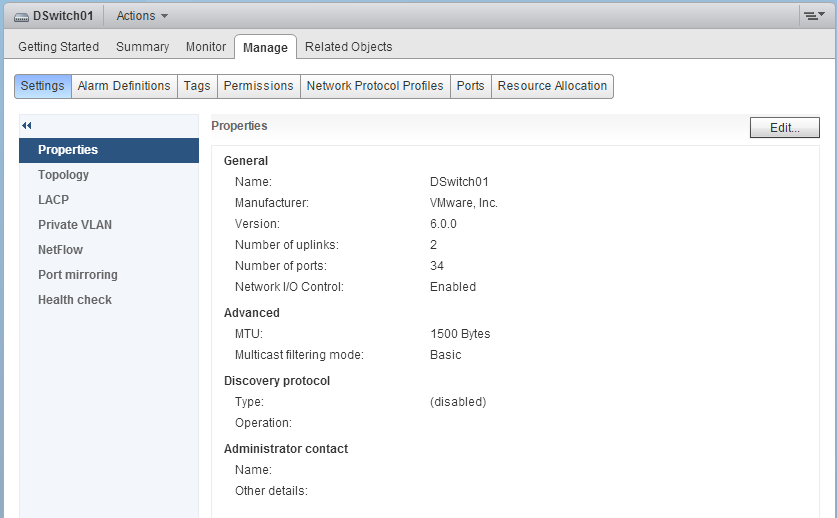This screenshot has height=518, width=837.
Task: Open LACP settings in the sidebar
Action: [x=53, y=200]
